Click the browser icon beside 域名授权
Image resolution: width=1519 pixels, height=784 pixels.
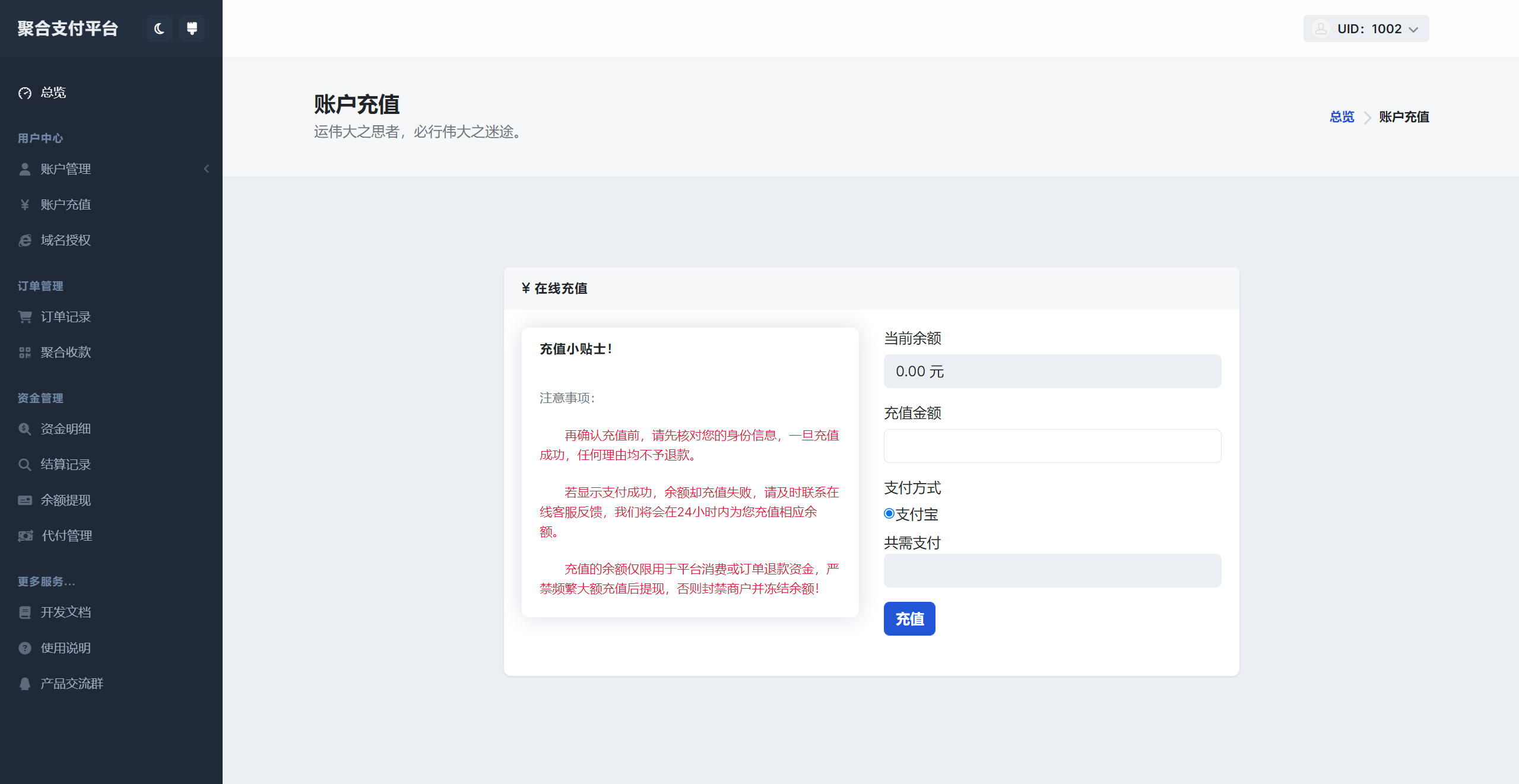(25, 240)
